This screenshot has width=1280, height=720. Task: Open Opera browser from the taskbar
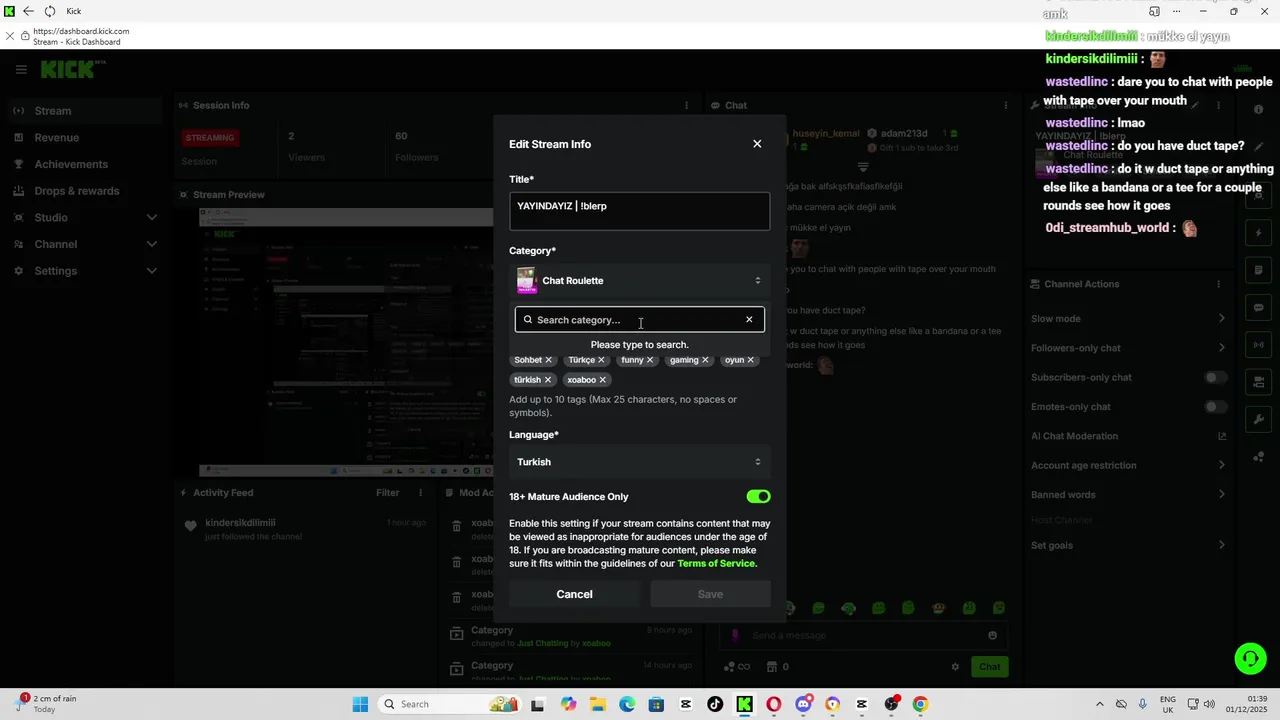point(773,704)
